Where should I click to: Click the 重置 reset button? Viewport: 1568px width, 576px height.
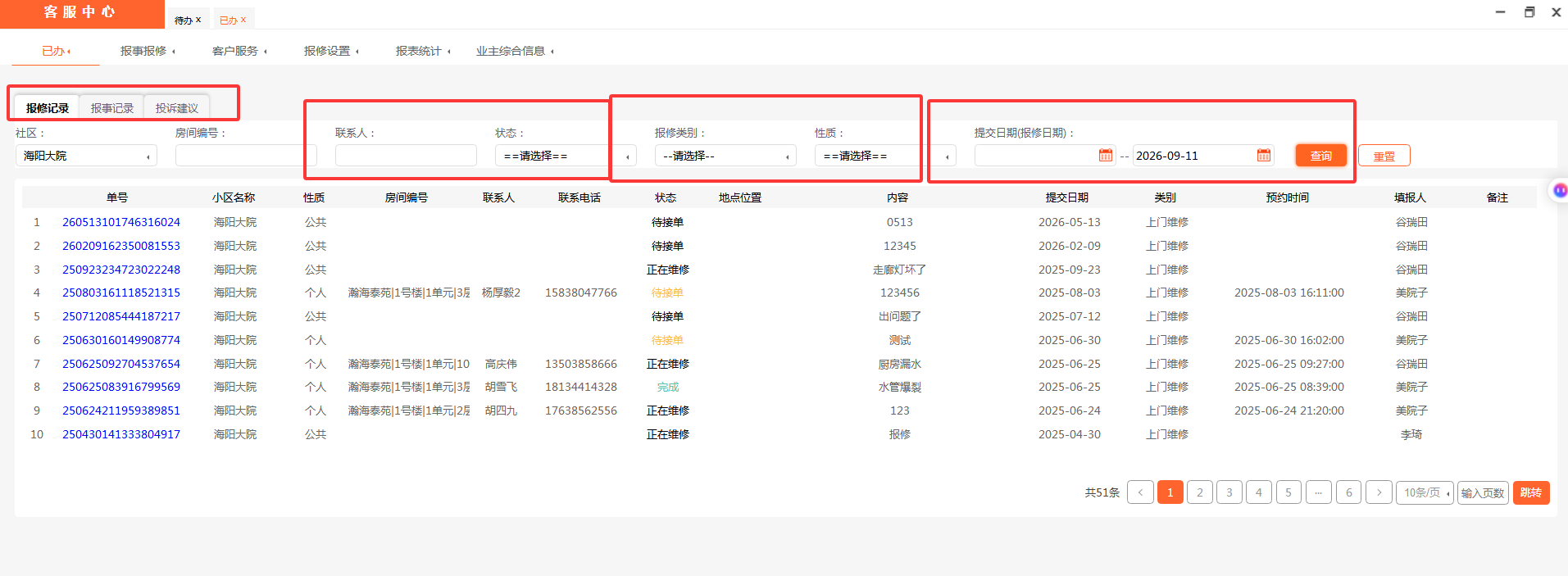1384,156
